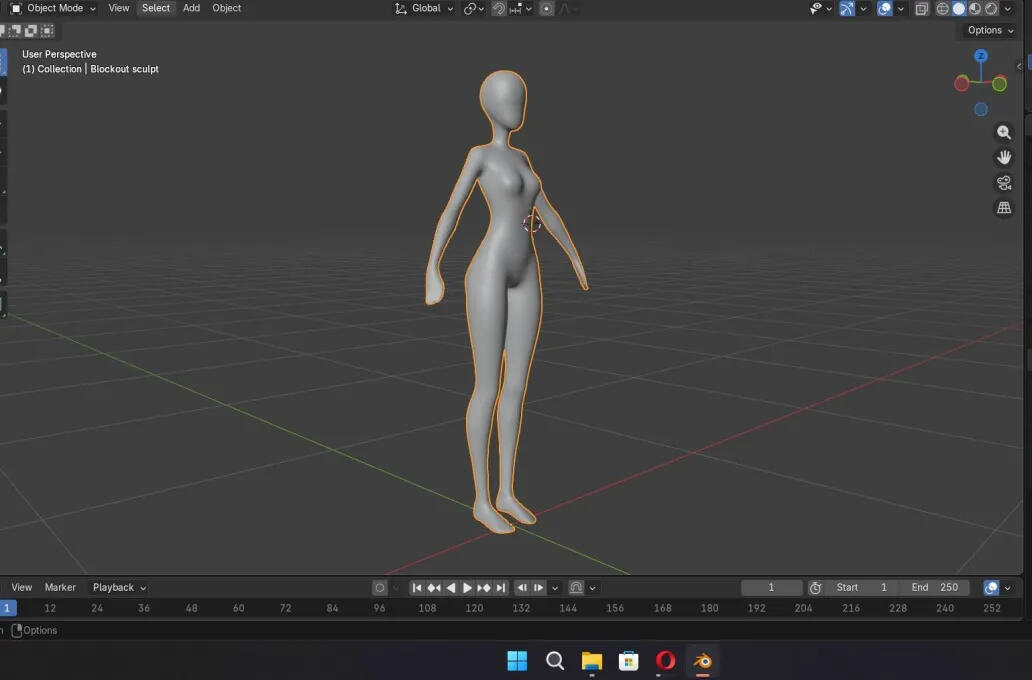Open the Select menu

click(156, 8)
